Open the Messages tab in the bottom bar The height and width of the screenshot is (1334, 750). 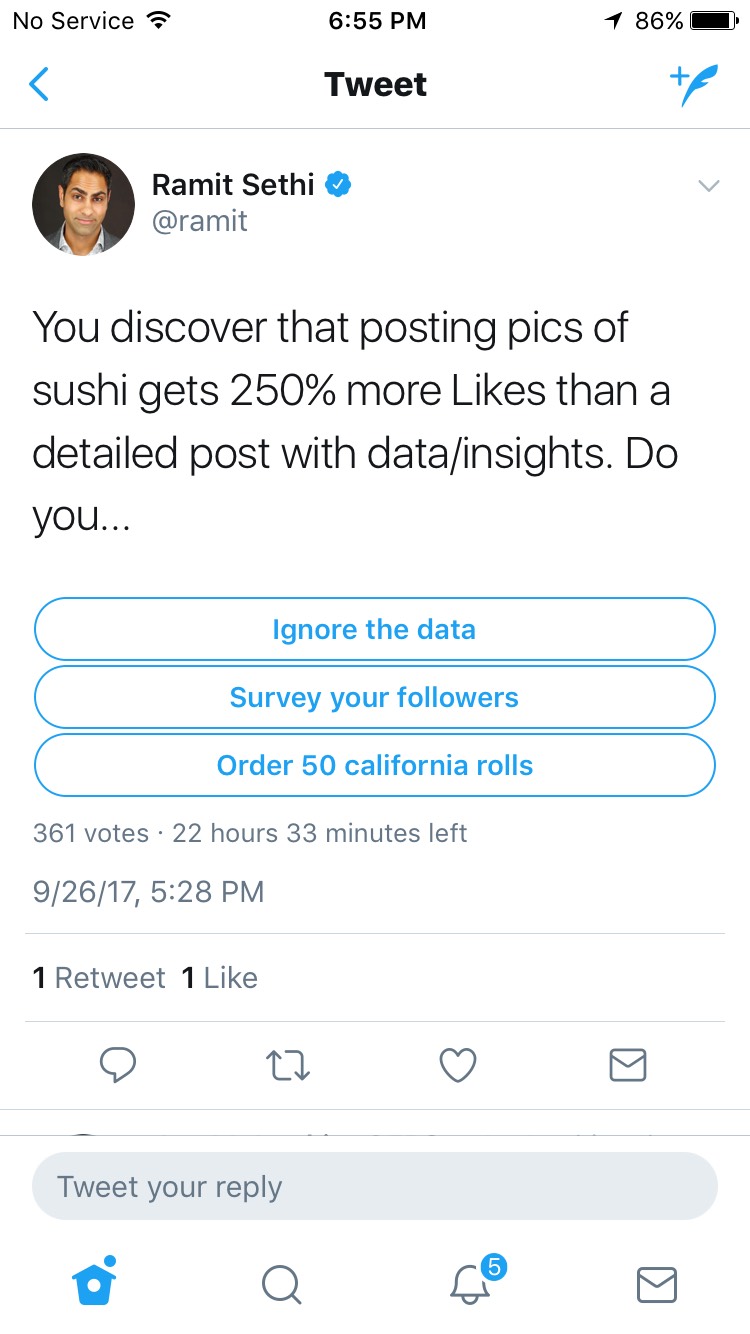pos(657,1284)
